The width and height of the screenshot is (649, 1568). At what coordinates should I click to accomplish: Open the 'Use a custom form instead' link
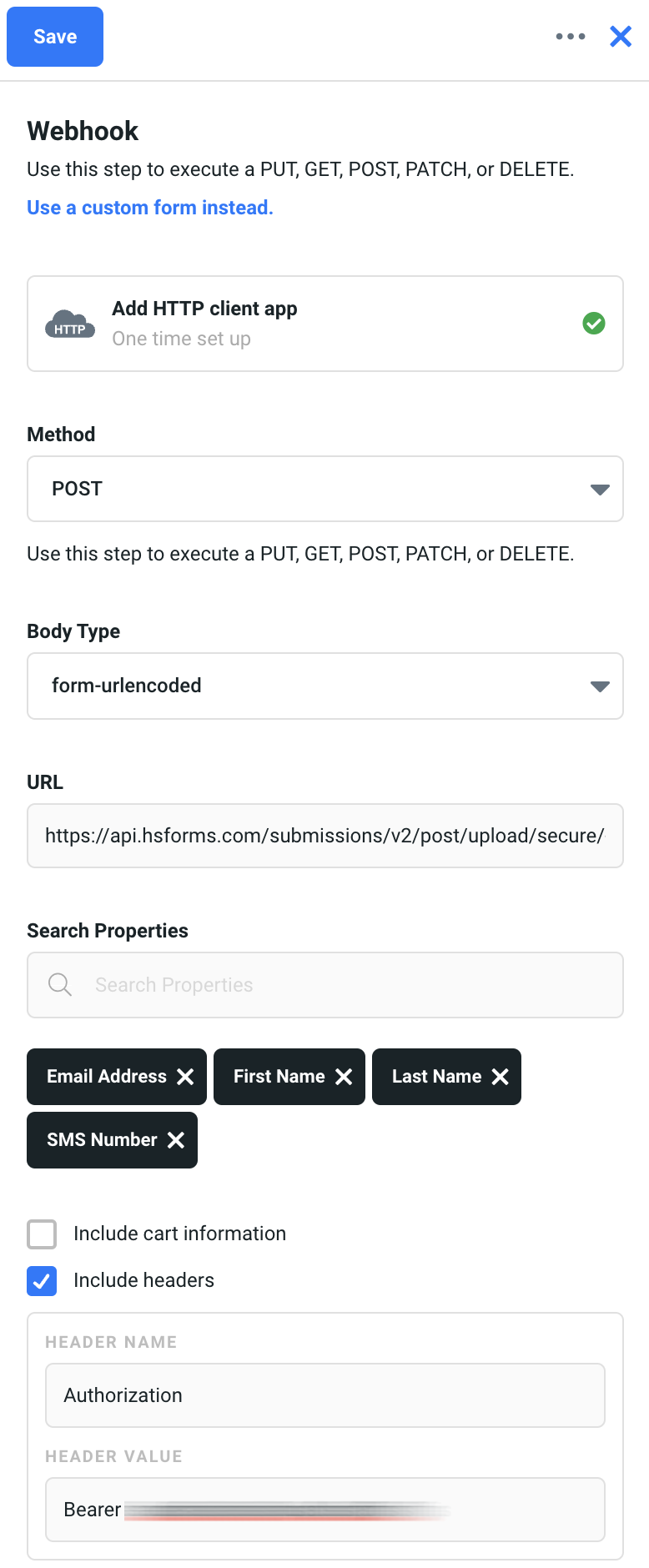[150, 208]
